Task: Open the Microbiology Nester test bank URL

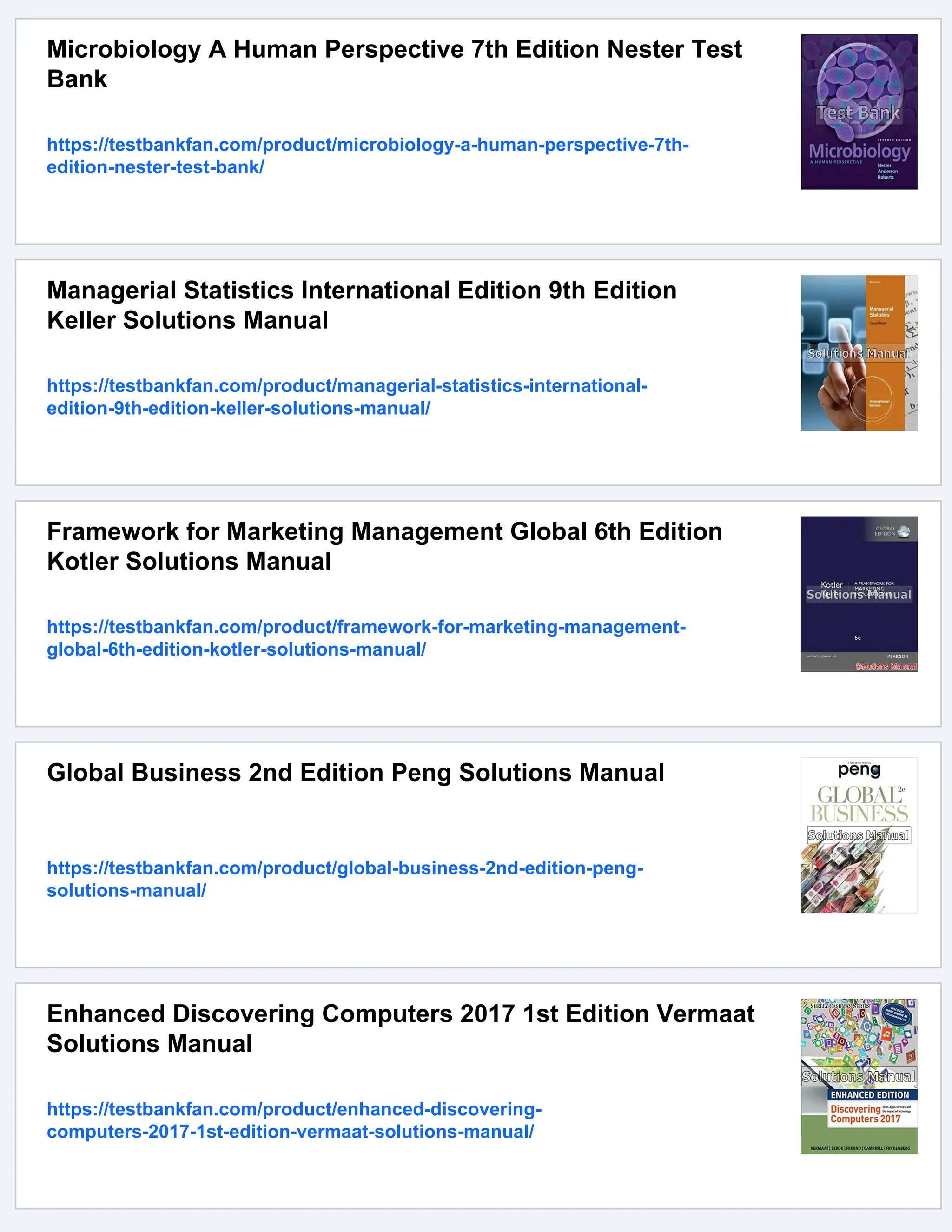Action: [368, 156]
